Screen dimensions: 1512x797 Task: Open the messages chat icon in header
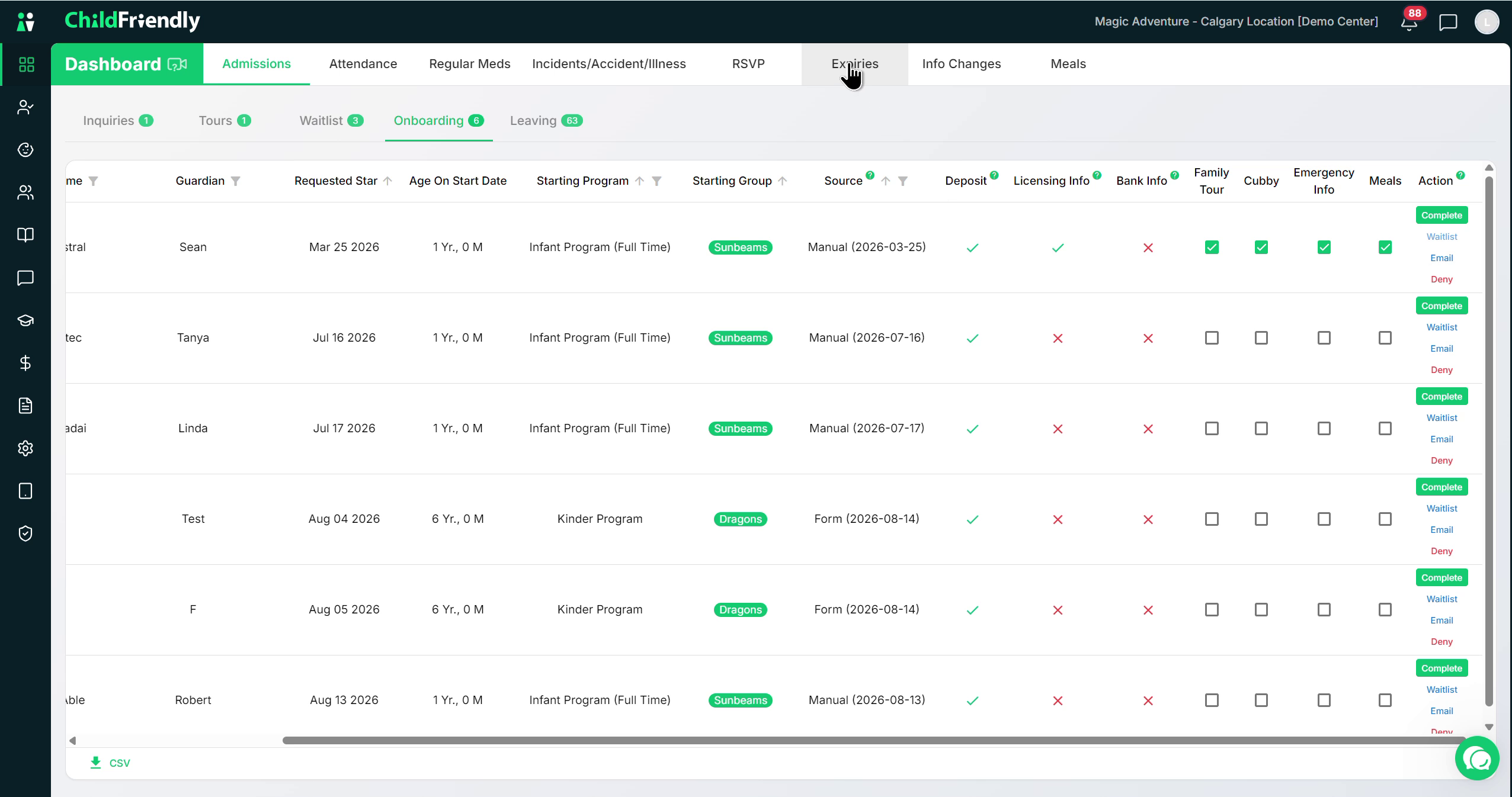coord(1448,23)
